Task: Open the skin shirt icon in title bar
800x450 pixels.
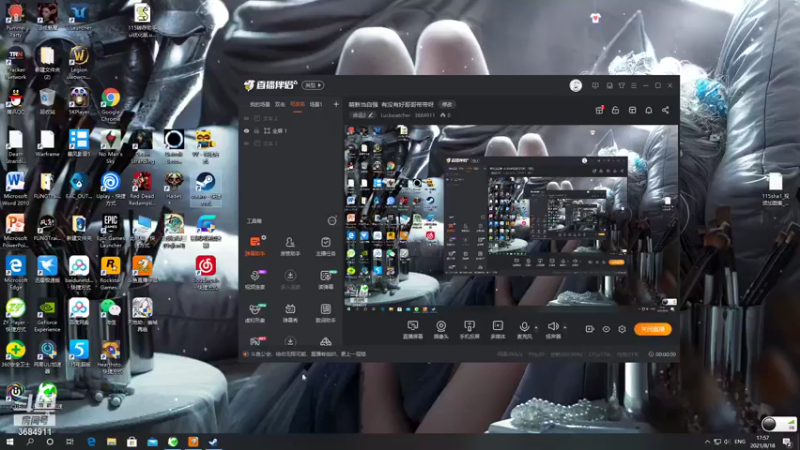Action: coord(621,85)
